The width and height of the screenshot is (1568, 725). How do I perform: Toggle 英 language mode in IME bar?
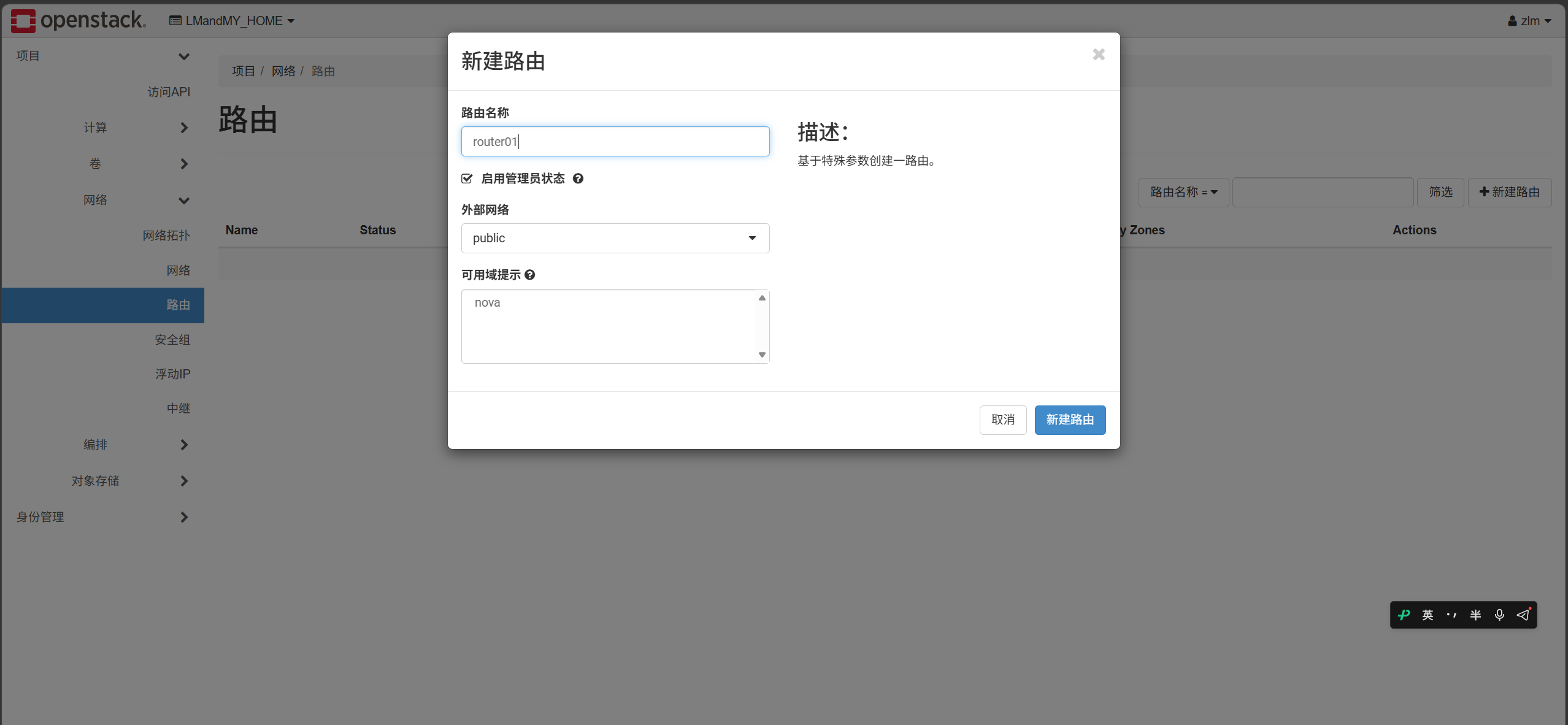coord(1428,615)
